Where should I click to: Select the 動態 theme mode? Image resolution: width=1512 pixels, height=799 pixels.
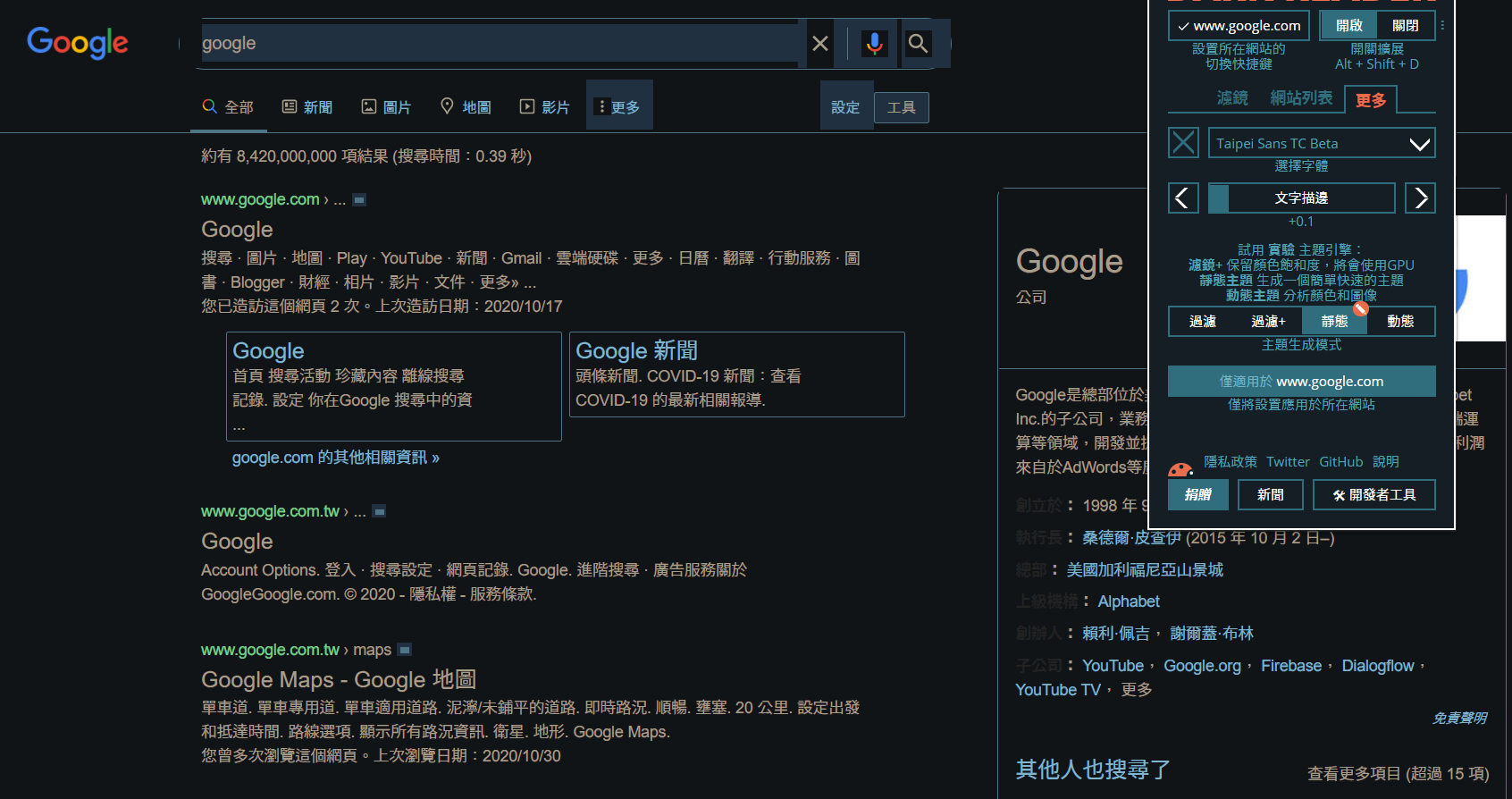[x=1400, y=322]
